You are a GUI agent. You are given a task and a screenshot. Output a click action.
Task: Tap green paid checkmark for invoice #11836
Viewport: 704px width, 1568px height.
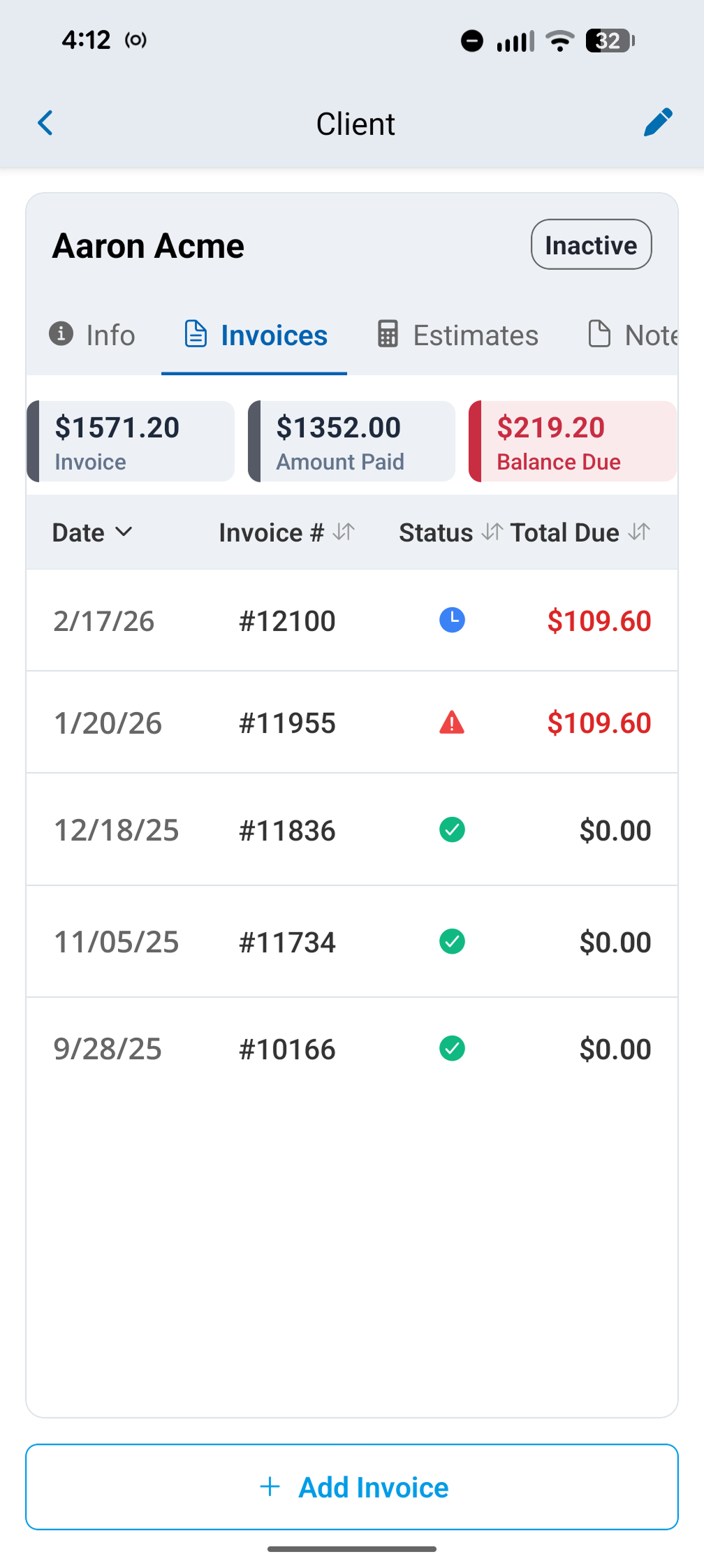coord(452,830)
